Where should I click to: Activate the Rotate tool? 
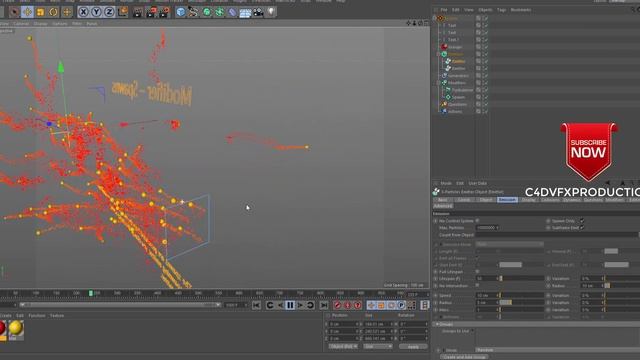pos(53,12)
